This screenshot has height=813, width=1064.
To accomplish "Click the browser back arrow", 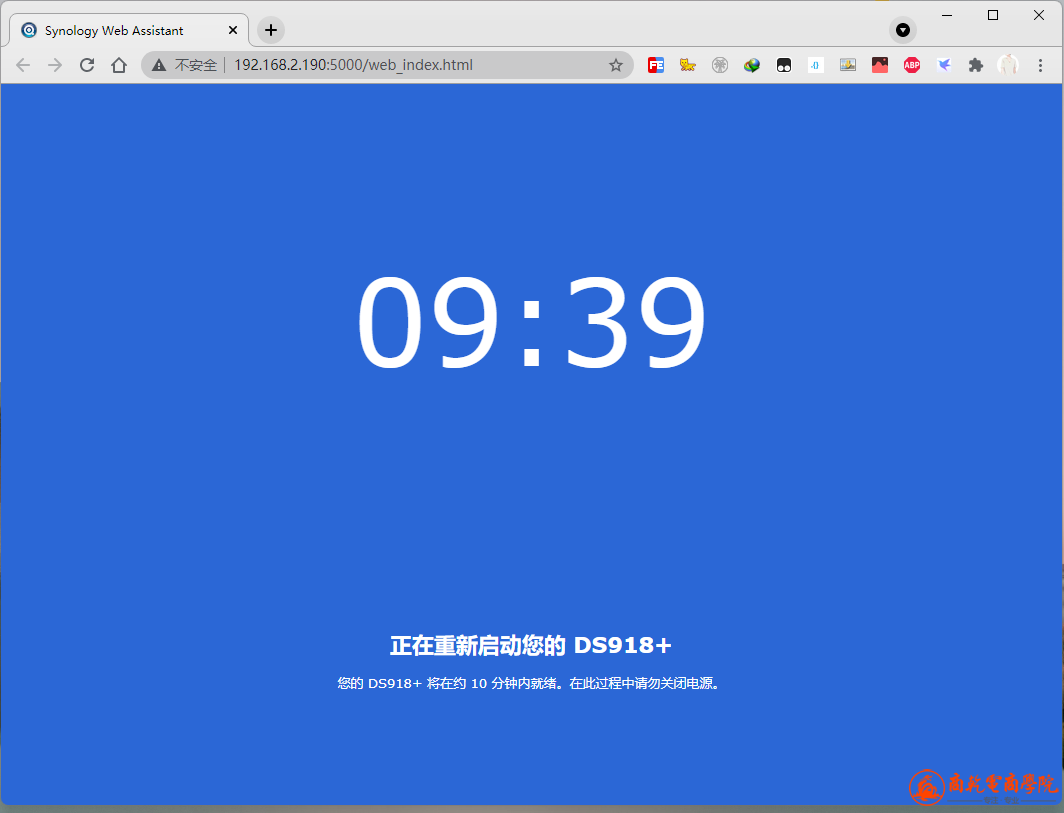I will click(23, 65).
